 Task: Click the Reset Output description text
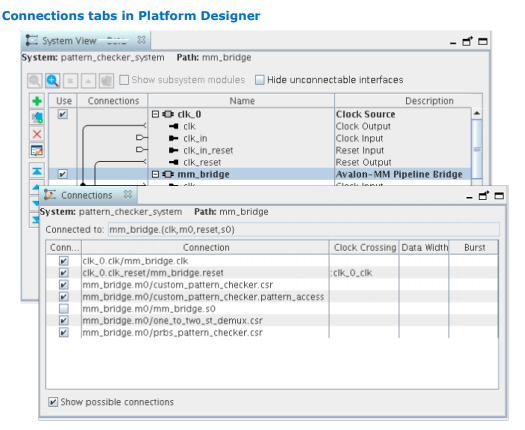(x=364, y=162)
